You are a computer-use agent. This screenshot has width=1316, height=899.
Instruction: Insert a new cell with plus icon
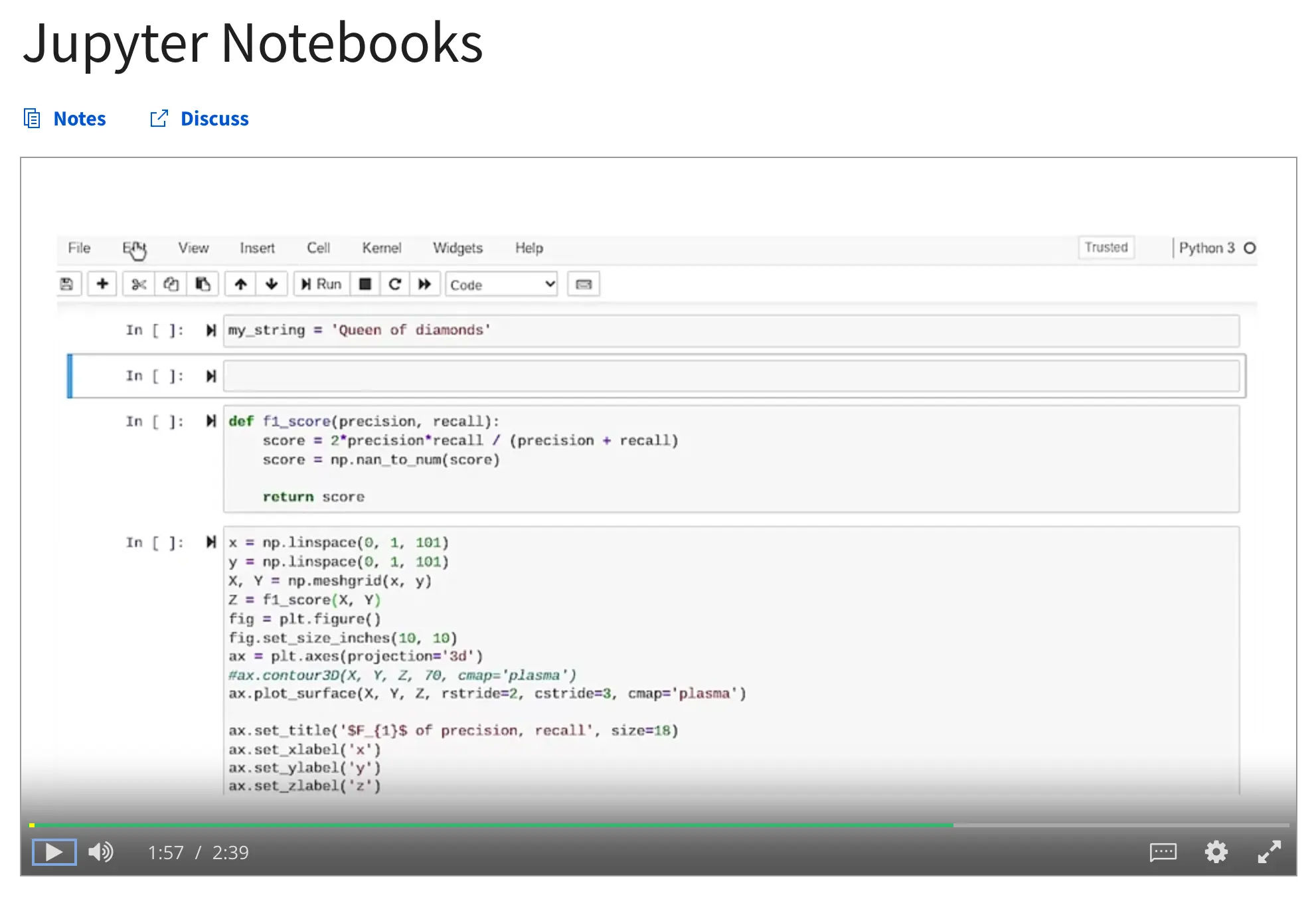pos(102,284)
